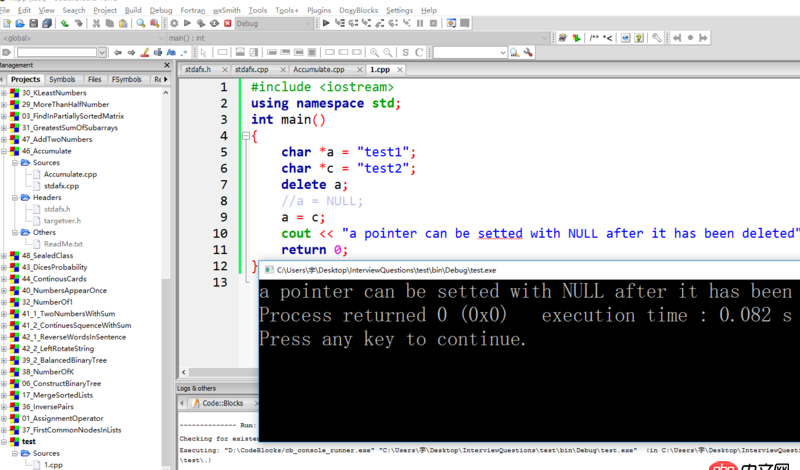Open Find with the magnifier icon

tap(140, 23)
